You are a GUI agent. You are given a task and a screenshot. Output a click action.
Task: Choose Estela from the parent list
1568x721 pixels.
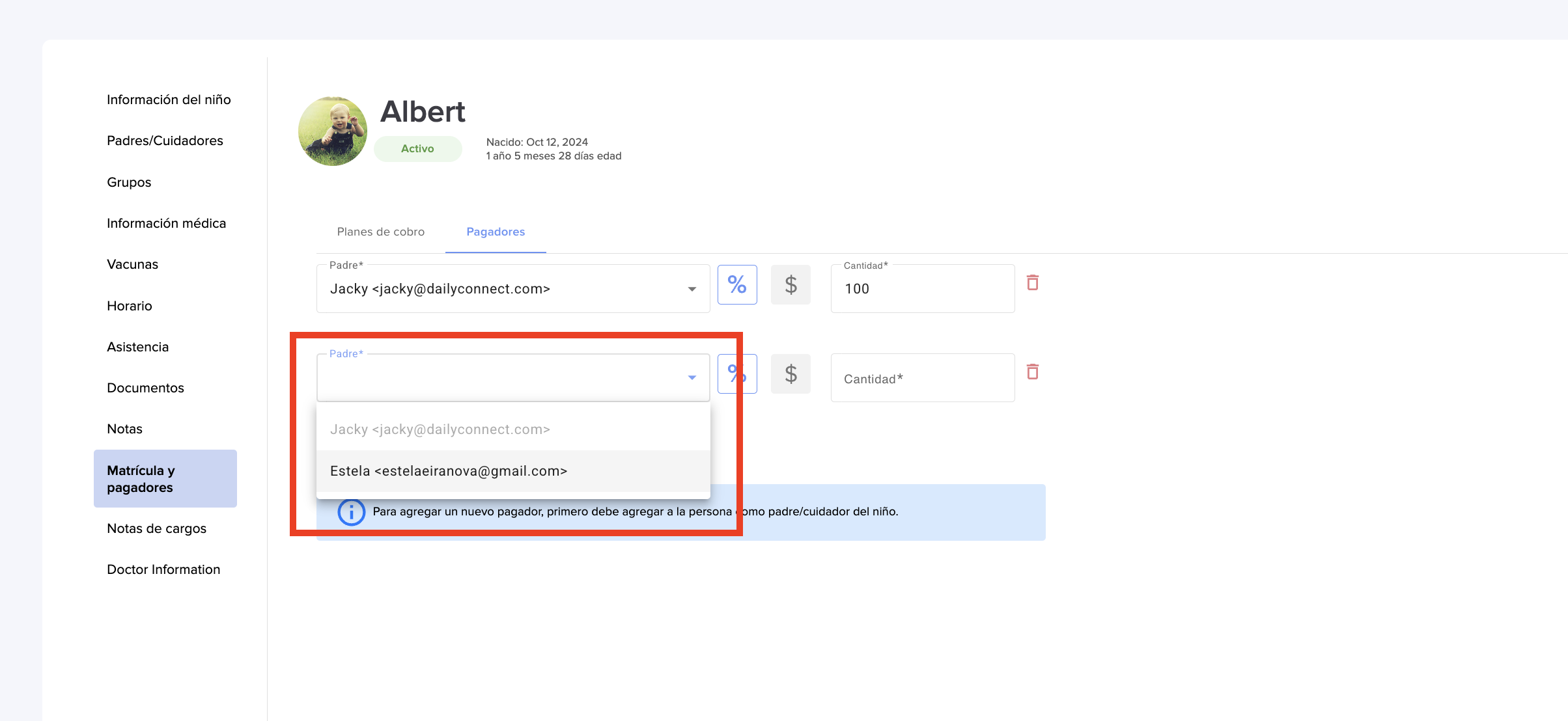click(449, 471)
